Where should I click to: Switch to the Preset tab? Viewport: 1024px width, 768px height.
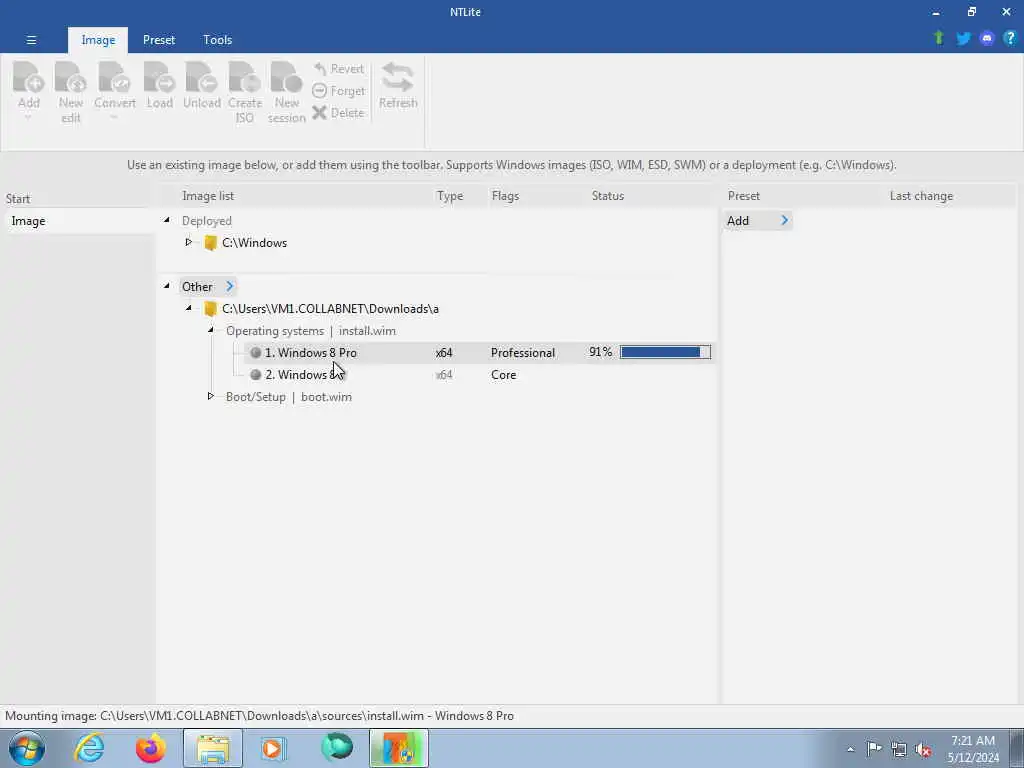(x=159, y=40)
